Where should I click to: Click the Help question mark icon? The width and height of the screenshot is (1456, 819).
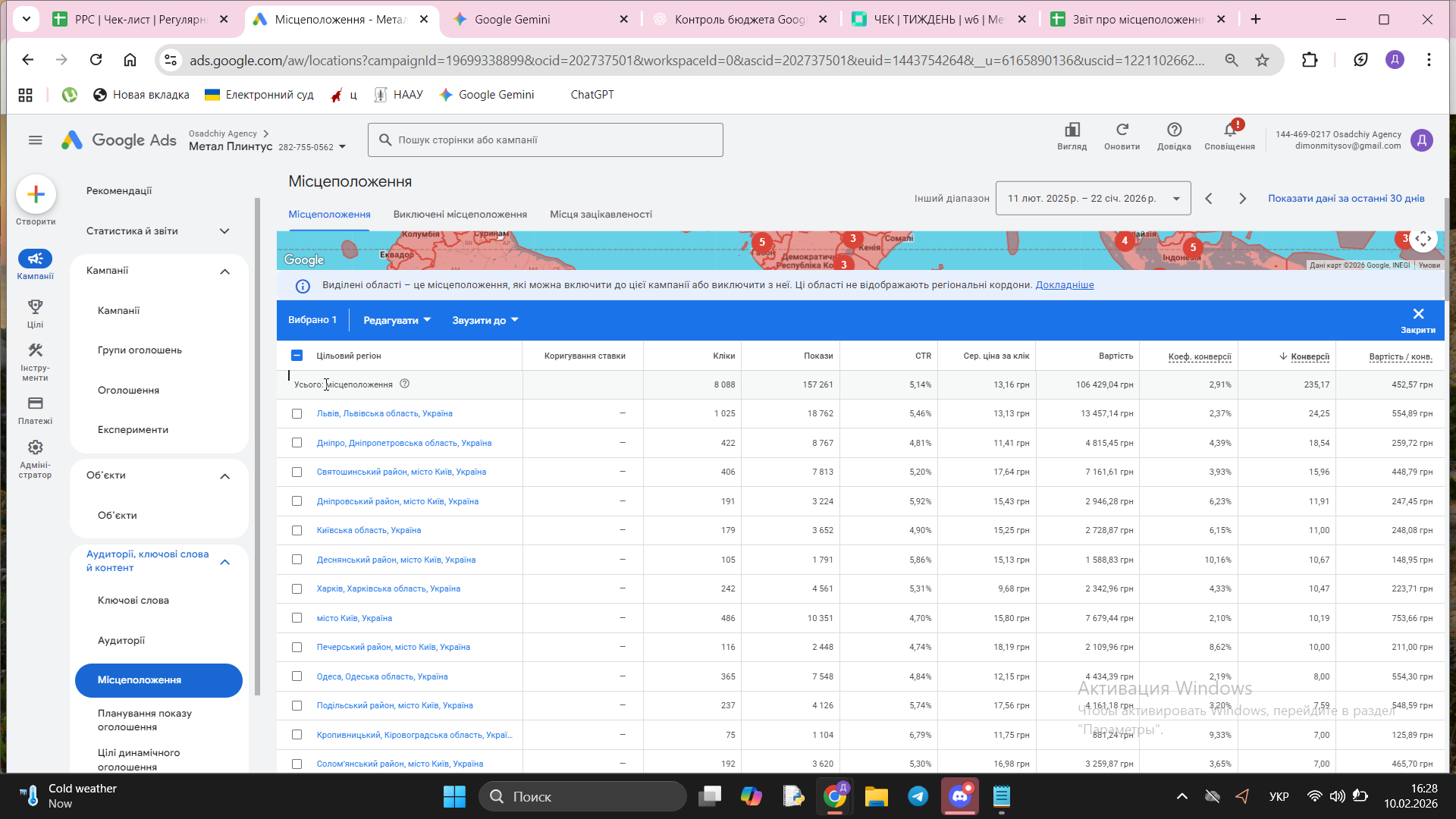(1174, 130)
